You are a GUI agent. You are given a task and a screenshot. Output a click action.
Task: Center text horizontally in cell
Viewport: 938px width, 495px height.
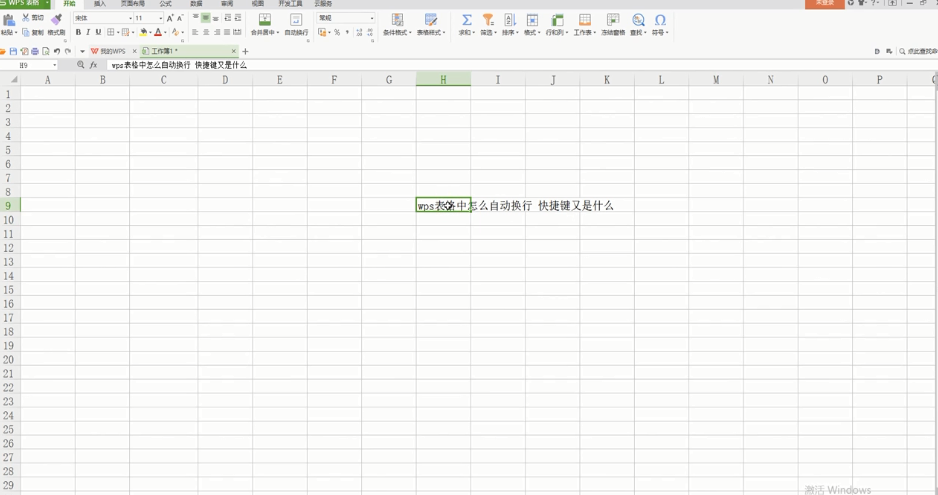point(206,32)
